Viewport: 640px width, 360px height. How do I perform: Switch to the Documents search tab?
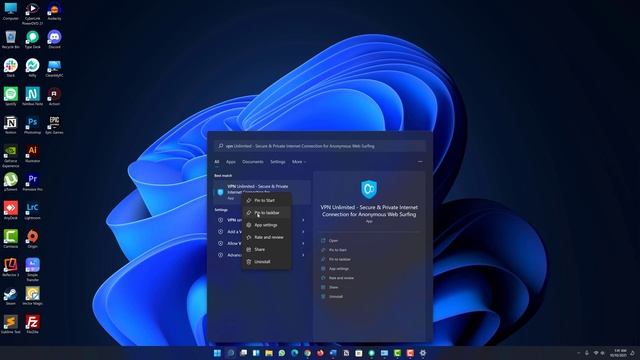[253, 162]
